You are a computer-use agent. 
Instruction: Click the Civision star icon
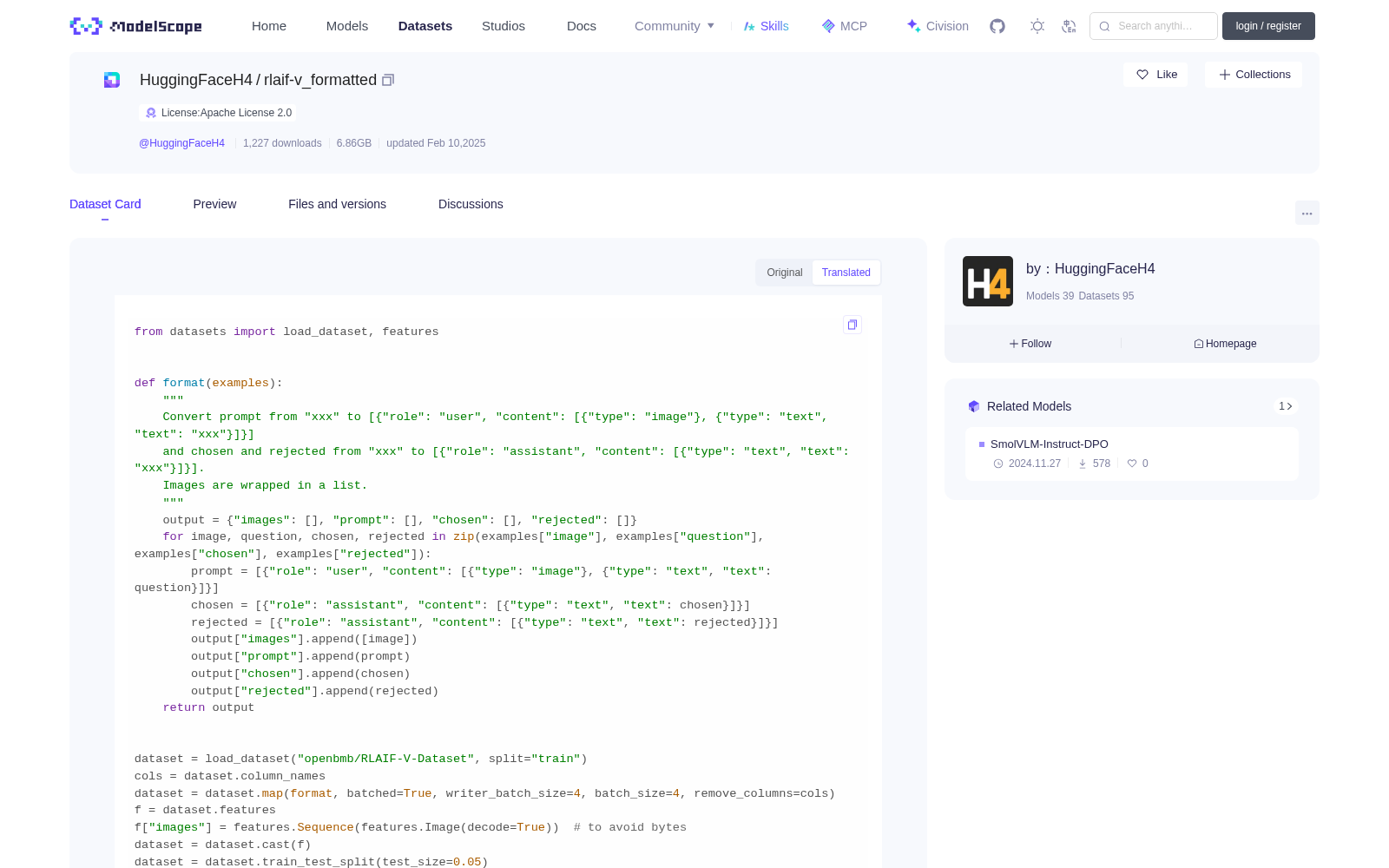(913, 26)
